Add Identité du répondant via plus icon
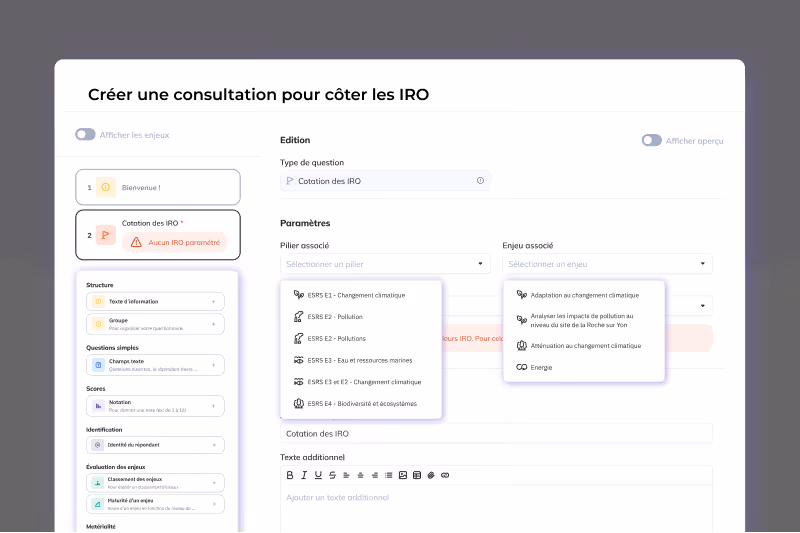The height and width of the screenshot is (533, 800). click(x=214, y=445)
